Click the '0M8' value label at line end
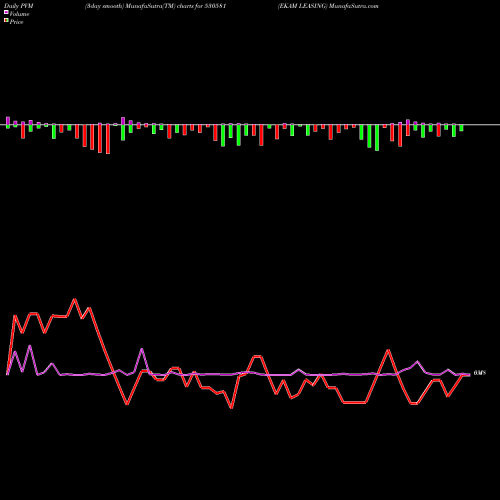The height and width of the screenshot is (500, 500). point(480,373)
